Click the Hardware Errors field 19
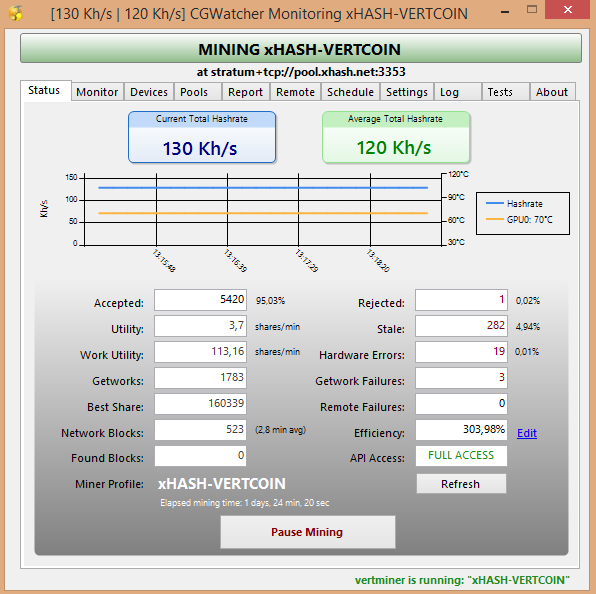The width and height of the screenshot is (596, 594). (461, 352)
